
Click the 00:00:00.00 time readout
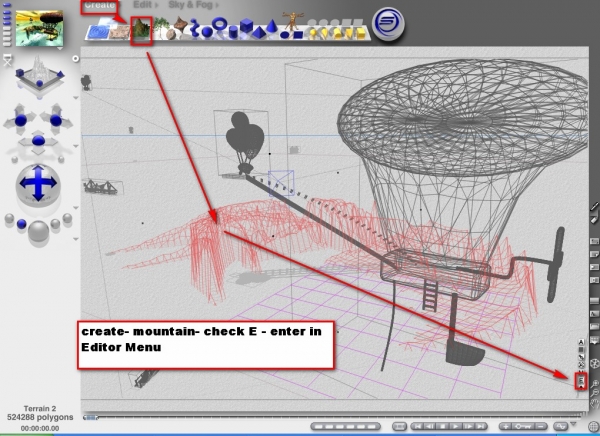[x=39, y=428]
